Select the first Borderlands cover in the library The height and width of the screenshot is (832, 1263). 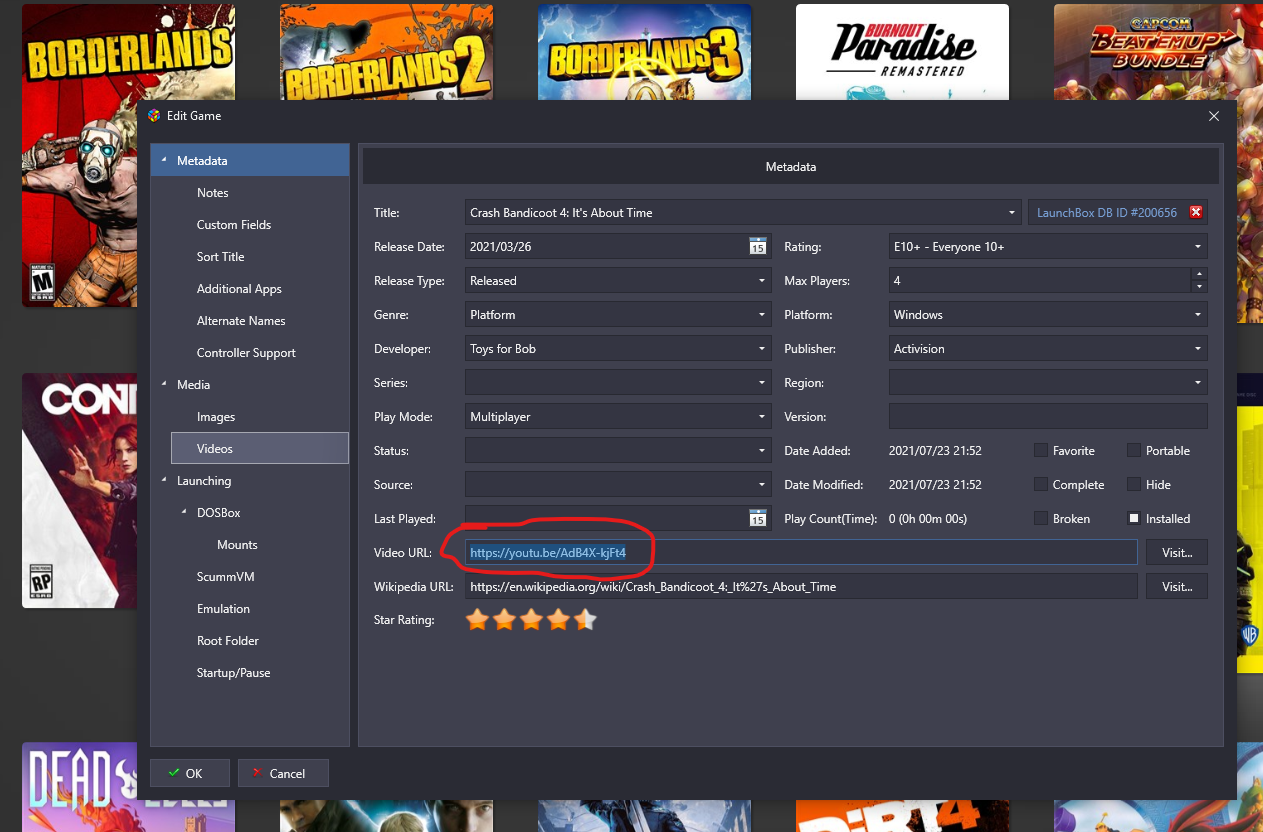coord(128,155)
